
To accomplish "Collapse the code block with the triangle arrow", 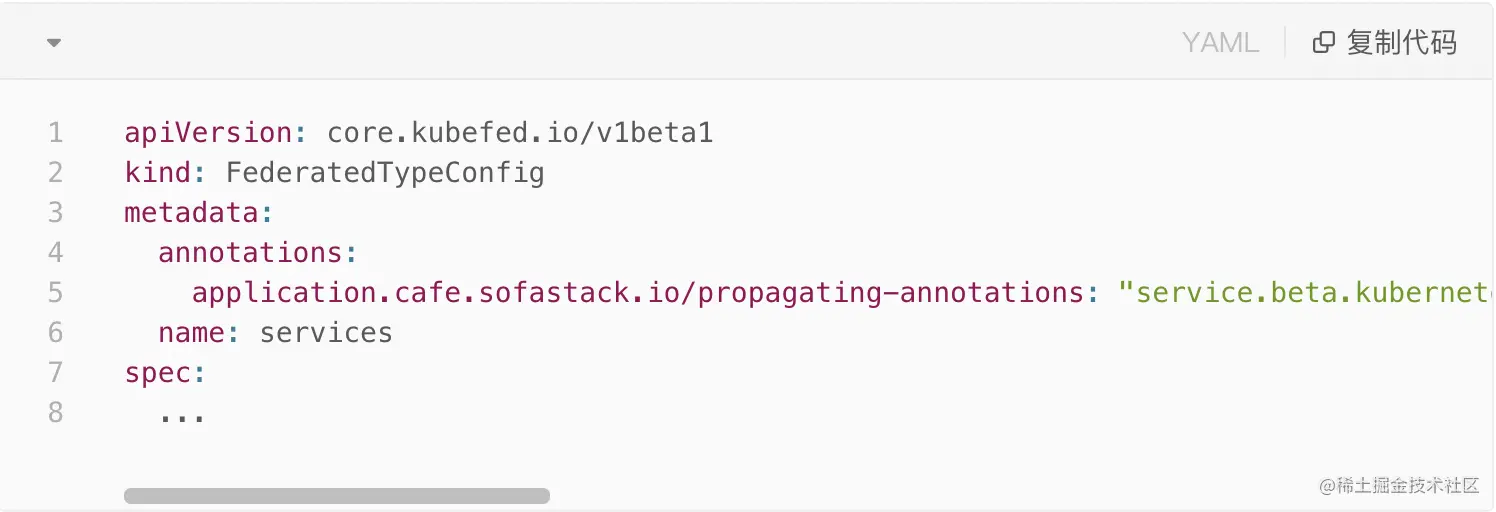I will (54, 43).
